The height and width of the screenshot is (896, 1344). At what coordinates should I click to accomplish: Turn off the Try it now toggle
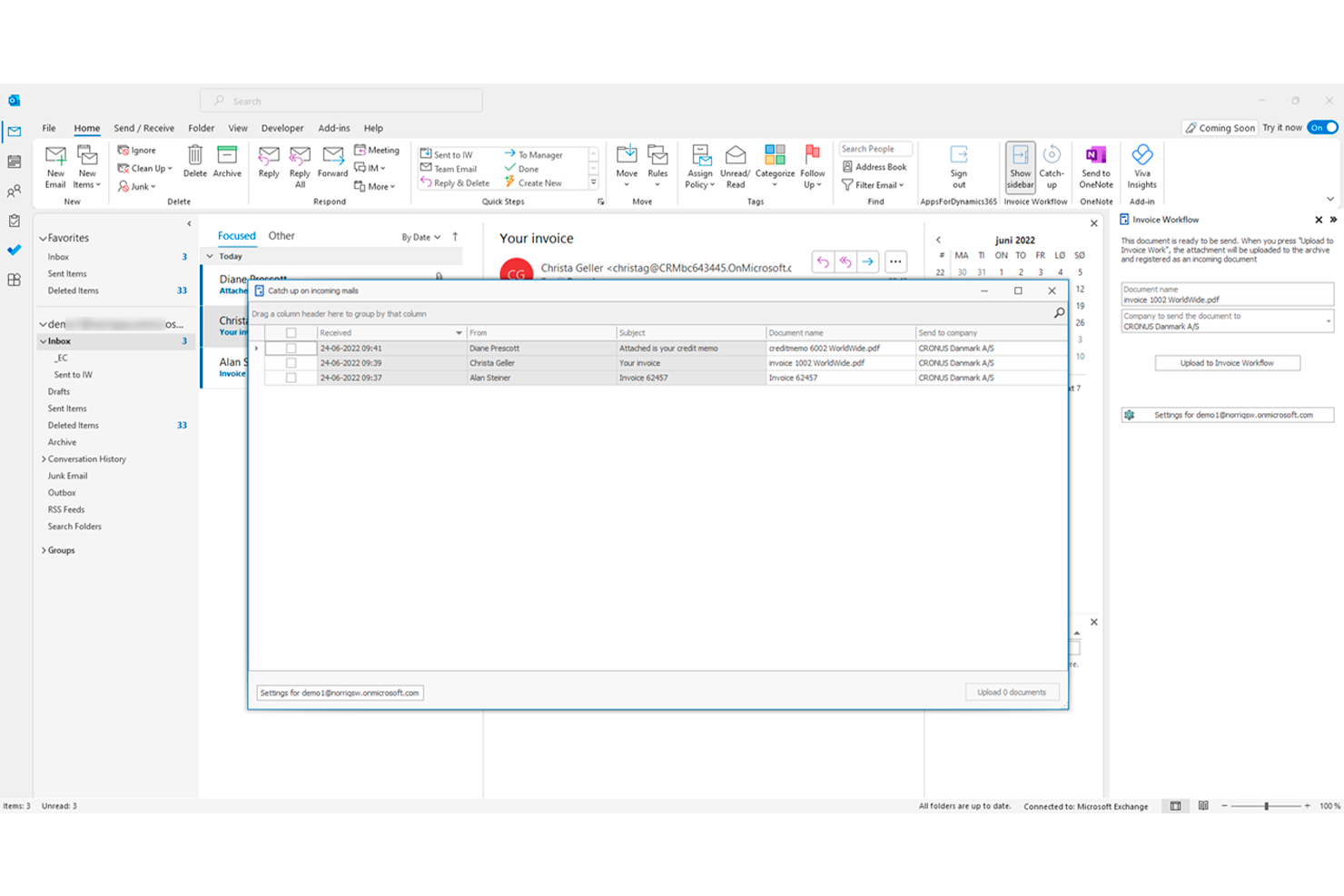click(x=1324, y=127)
